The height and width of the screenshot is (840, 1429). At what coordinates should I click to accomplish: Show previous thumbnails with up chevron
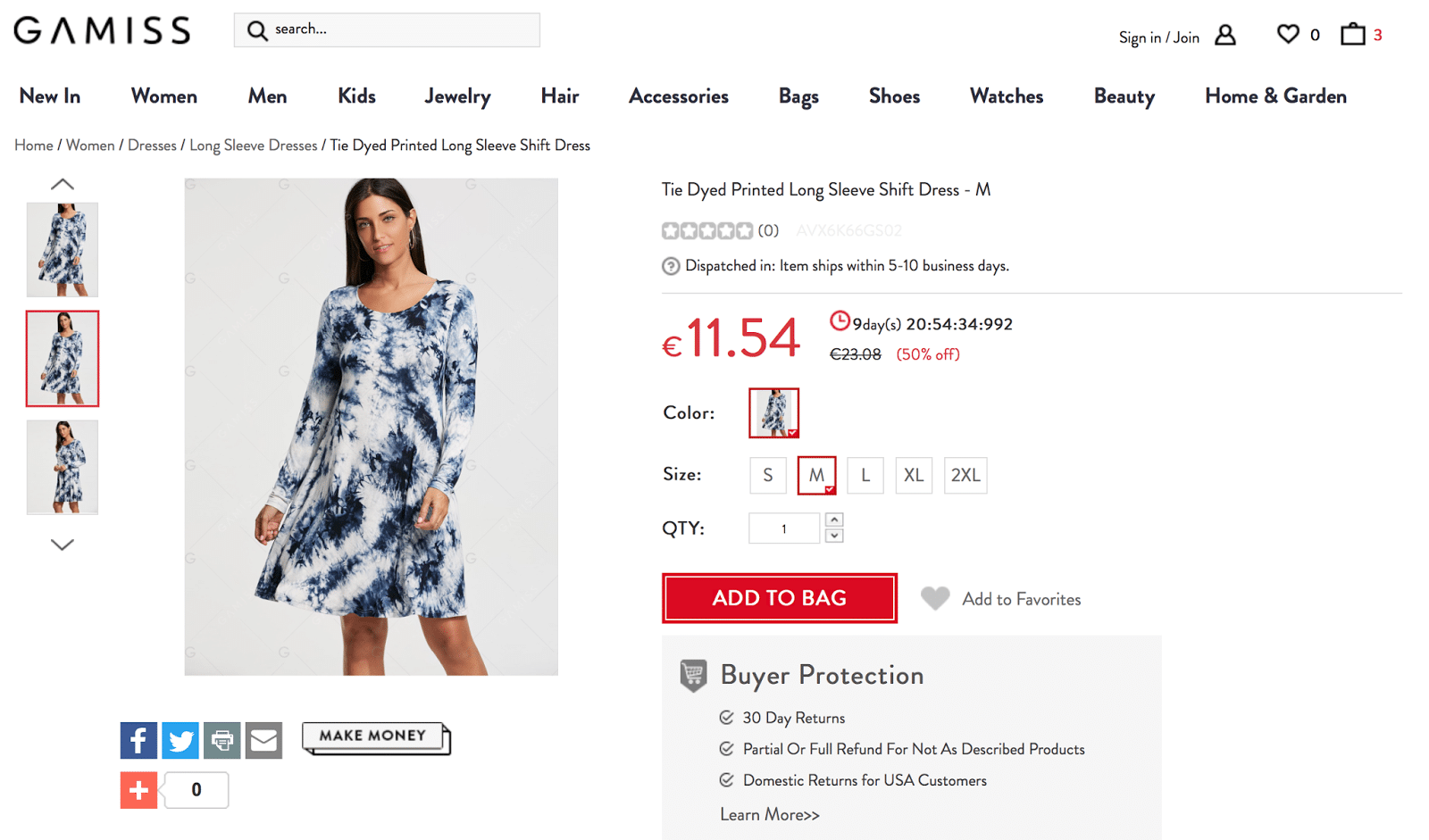pyautogui.click(x=63, y=185)
